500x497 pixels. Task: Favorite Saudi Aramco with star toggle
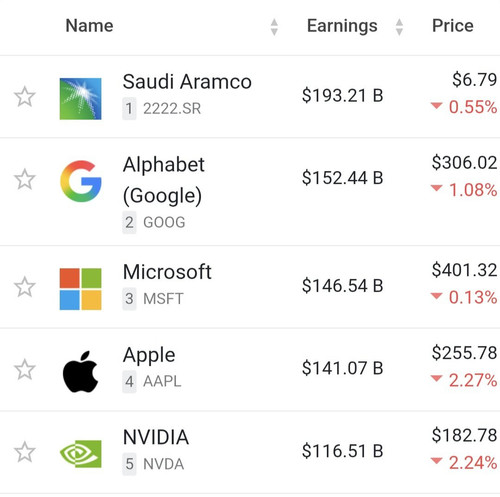coord(25,97)
